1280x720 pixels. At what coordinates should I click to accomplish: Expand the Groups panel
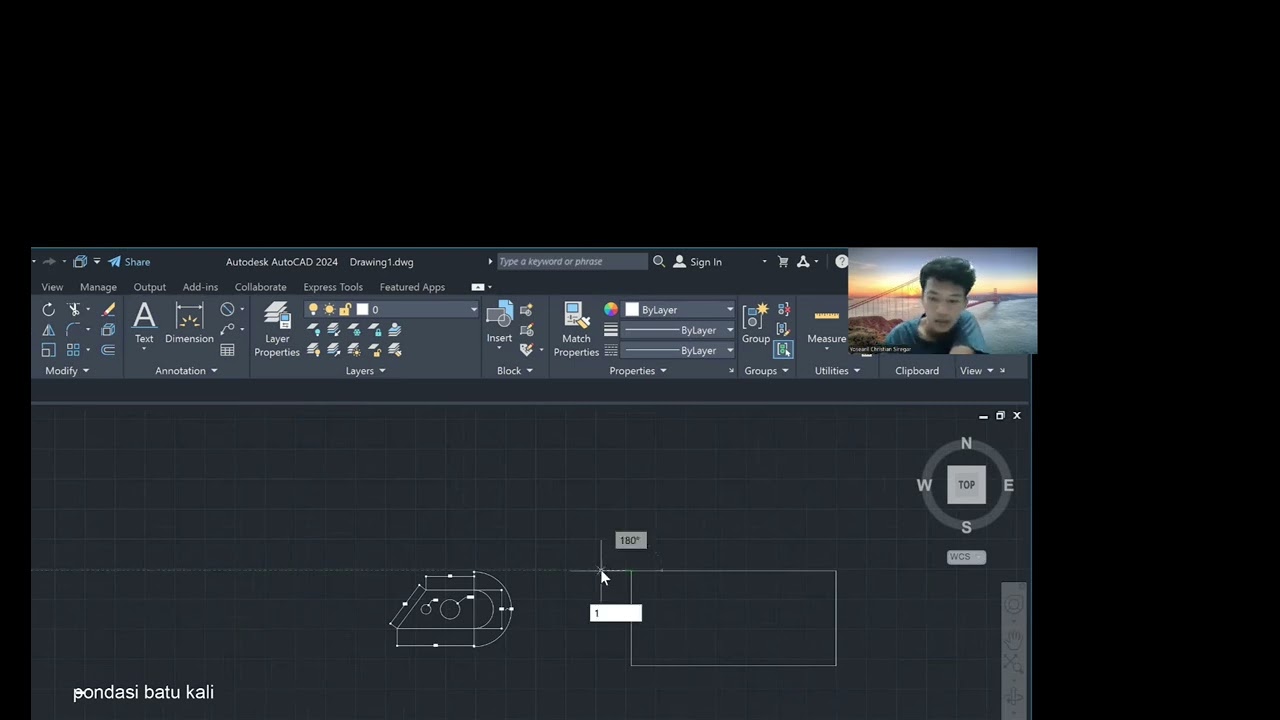pos(766,370)
